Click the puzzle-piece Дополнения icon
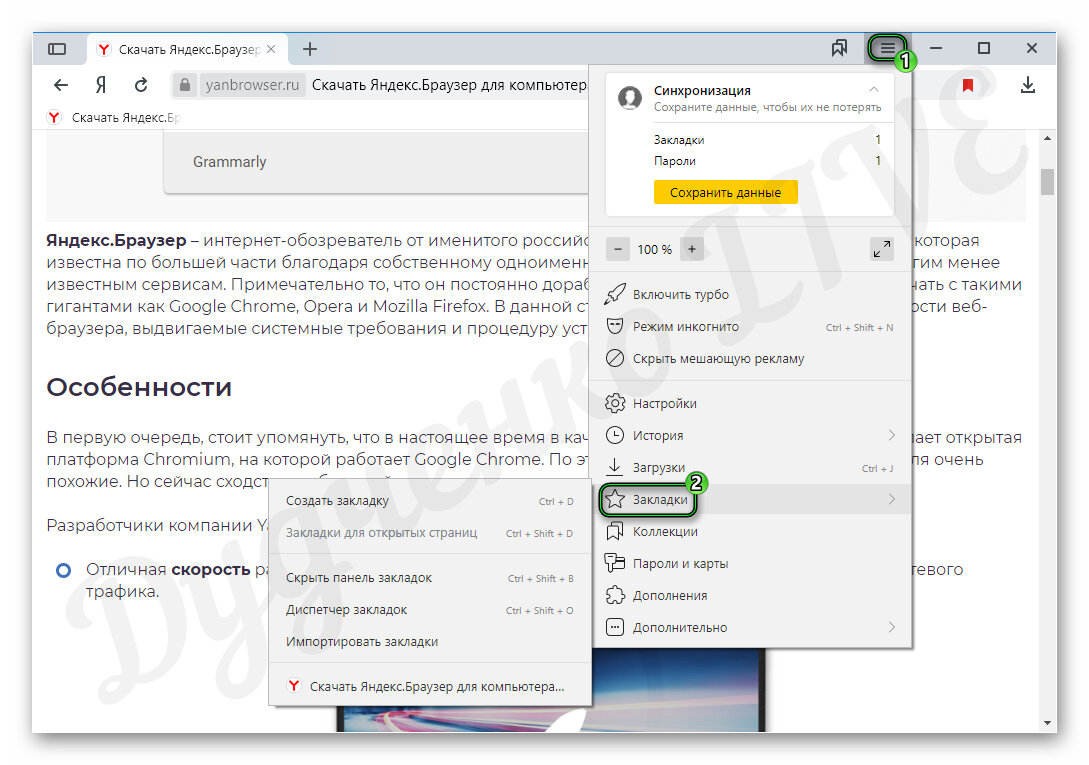The image size is (1089, 765). pyautogui.click(x=615, y=595)
